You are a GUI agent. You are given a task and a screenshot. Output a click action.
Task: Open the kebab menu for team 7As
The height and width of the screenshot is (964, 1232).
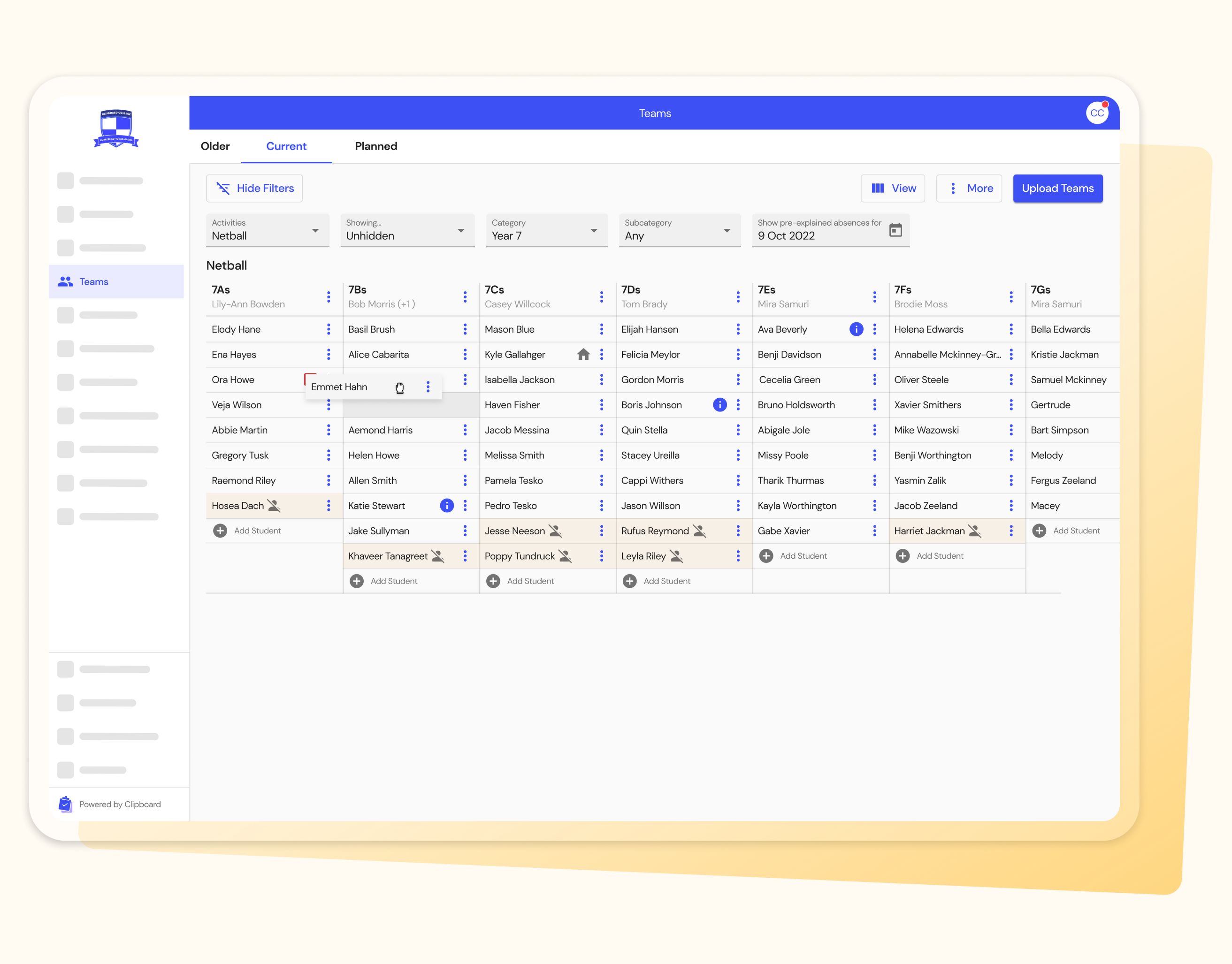pos(329,297)
